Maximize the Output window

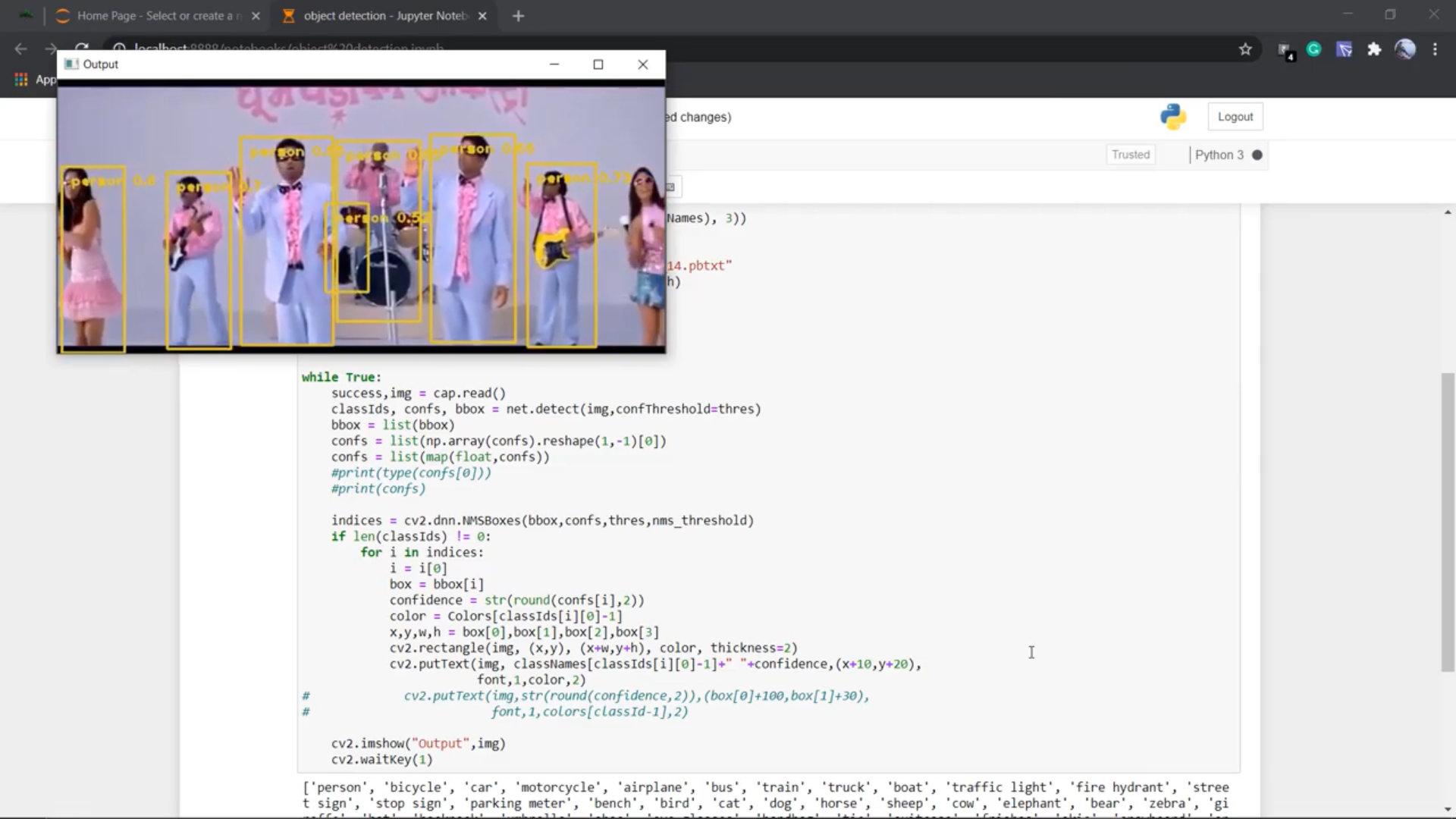pyautogui.click(x=598, y=64)
